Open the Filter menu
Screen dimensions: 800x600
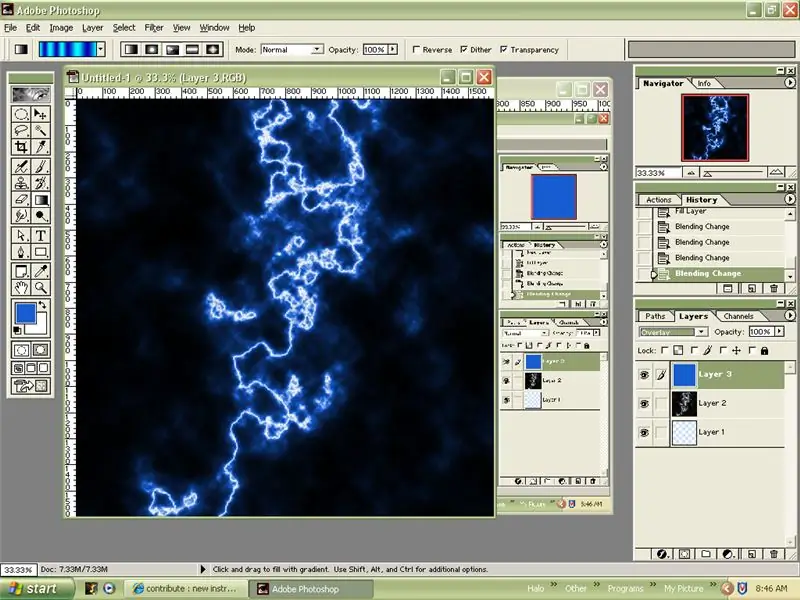coord(154,28)
